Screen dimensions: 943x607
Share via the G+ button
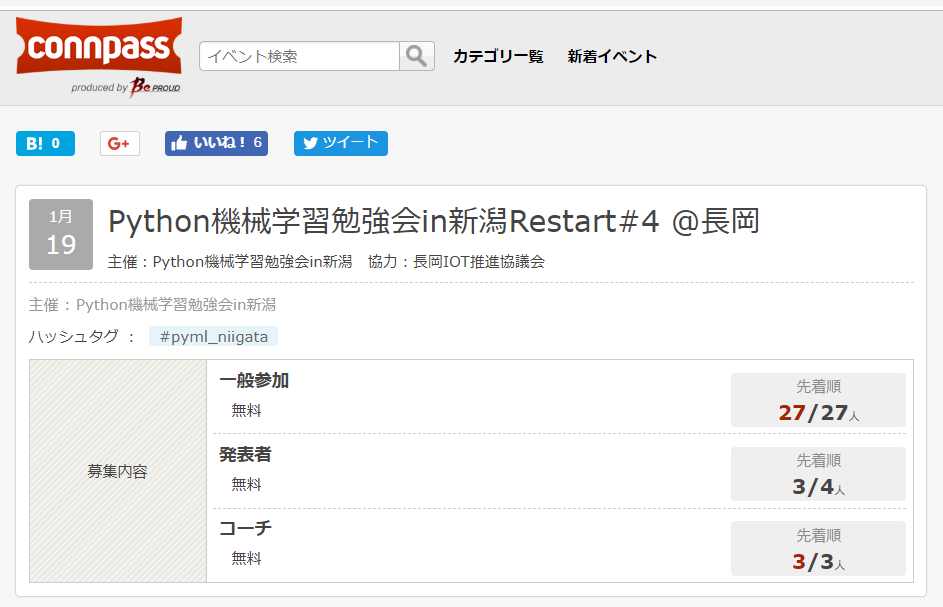coord(120,143)
